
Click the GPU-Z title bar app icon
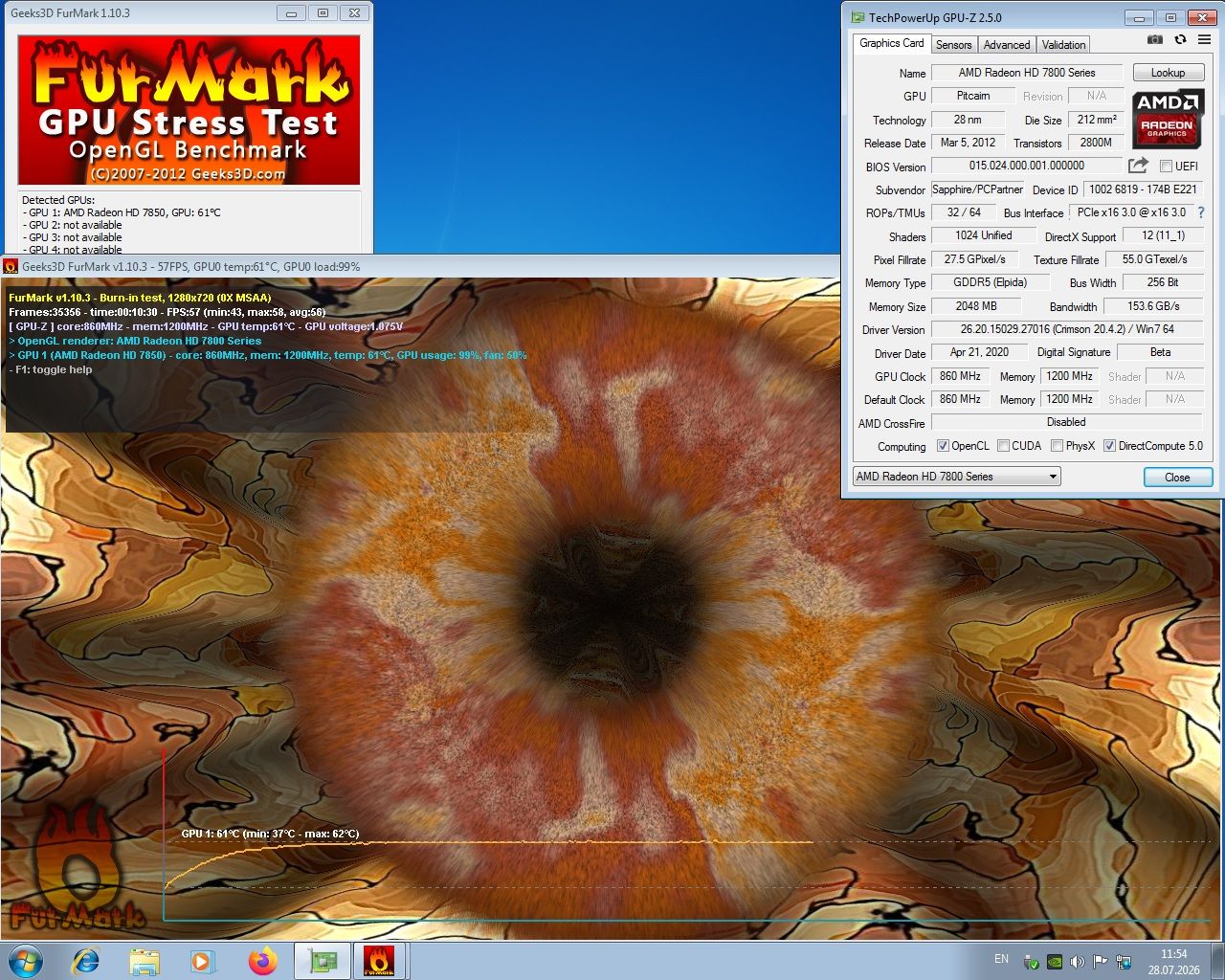click(x=857, y=17)
